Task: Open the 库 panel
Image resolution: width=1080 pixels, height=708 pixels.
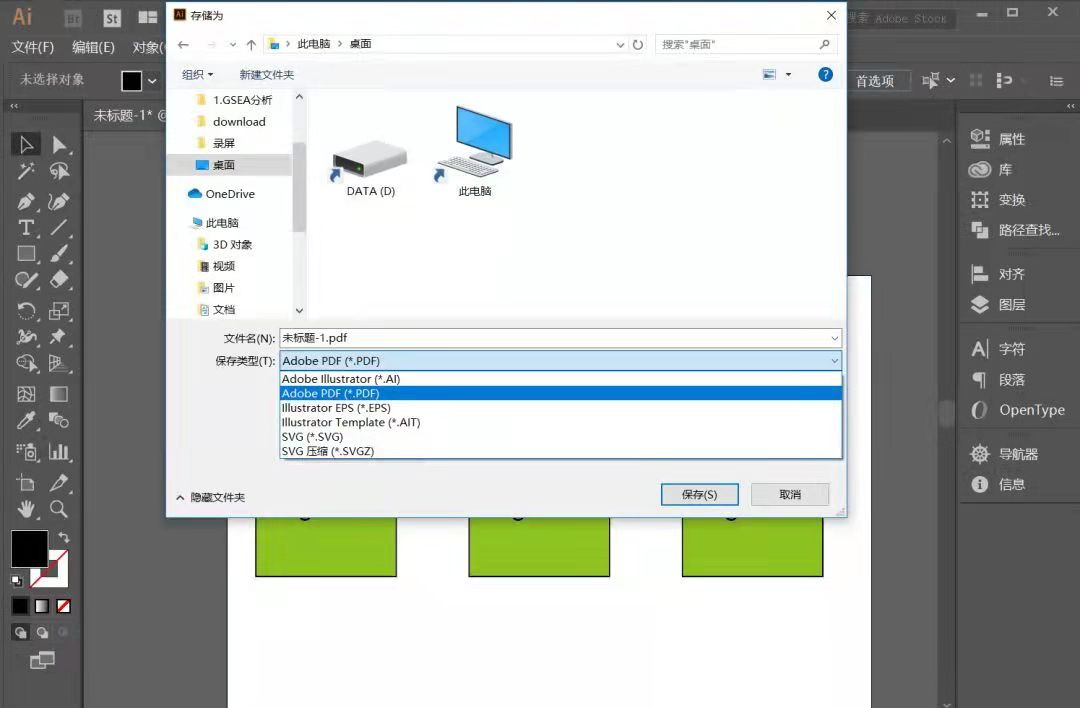Action: [990, 169]
